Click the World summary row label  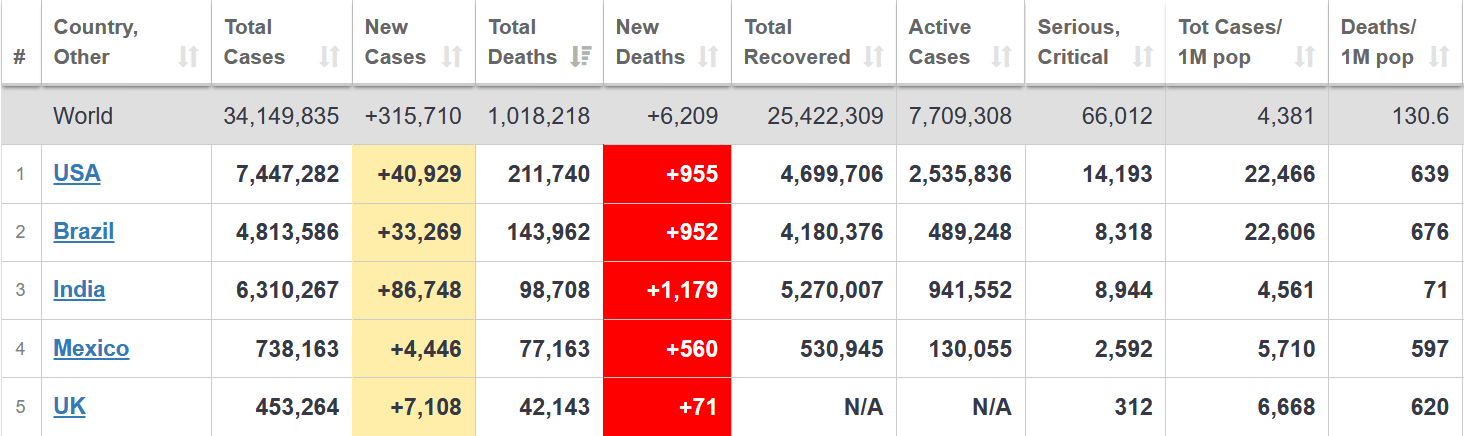(83, 116)
